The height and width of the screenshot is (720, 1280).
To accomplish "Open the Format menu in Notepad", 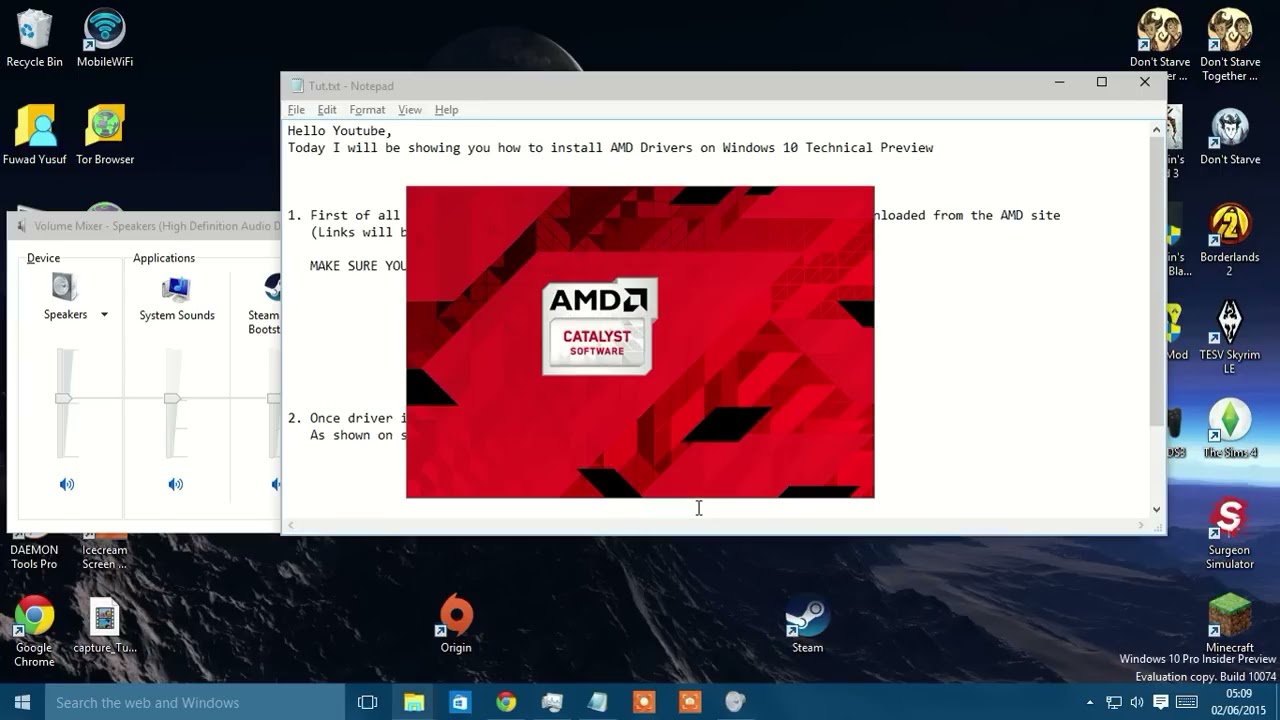I will [x=367, y=110].
